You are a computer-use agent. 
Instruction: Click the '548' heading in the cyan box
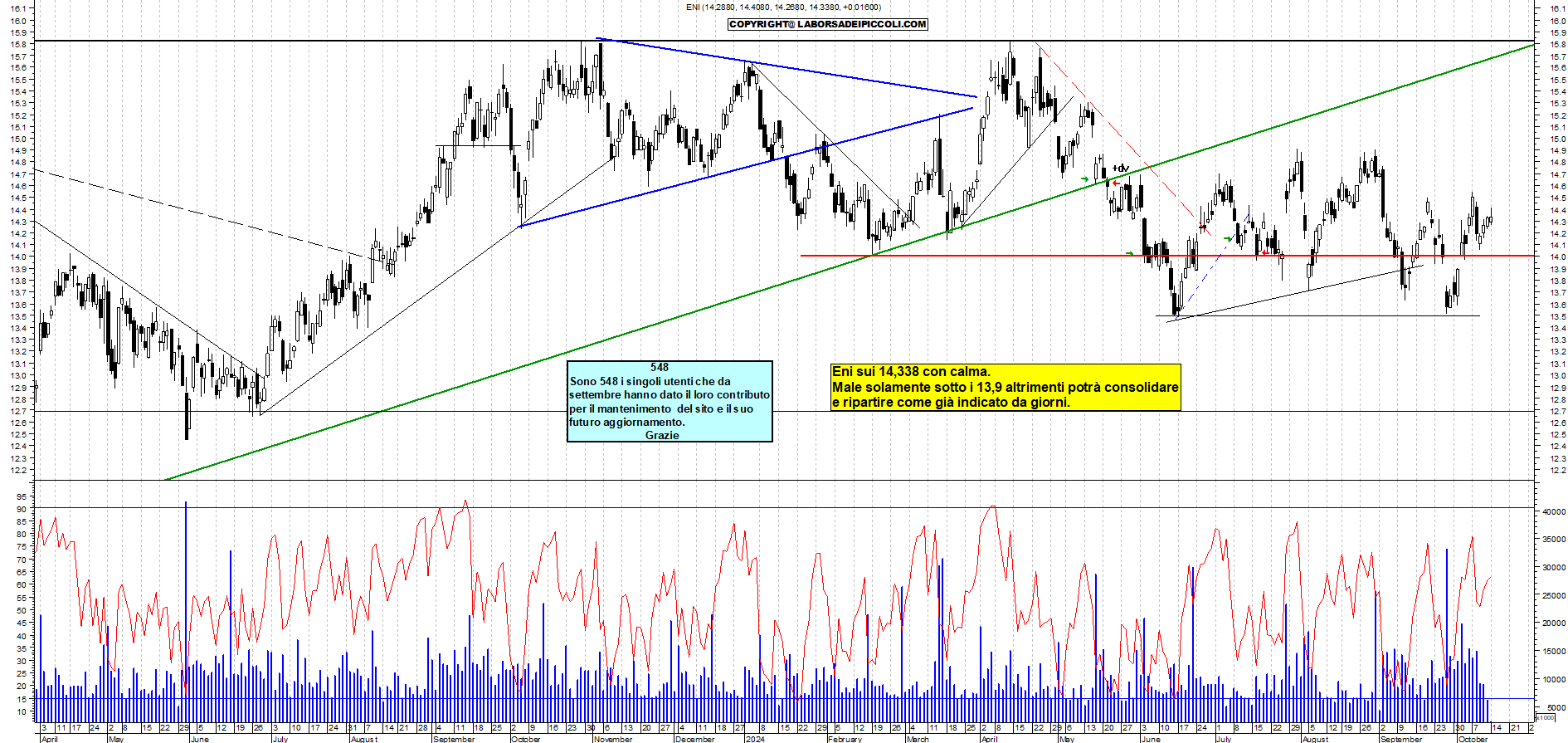pos(660,367)
